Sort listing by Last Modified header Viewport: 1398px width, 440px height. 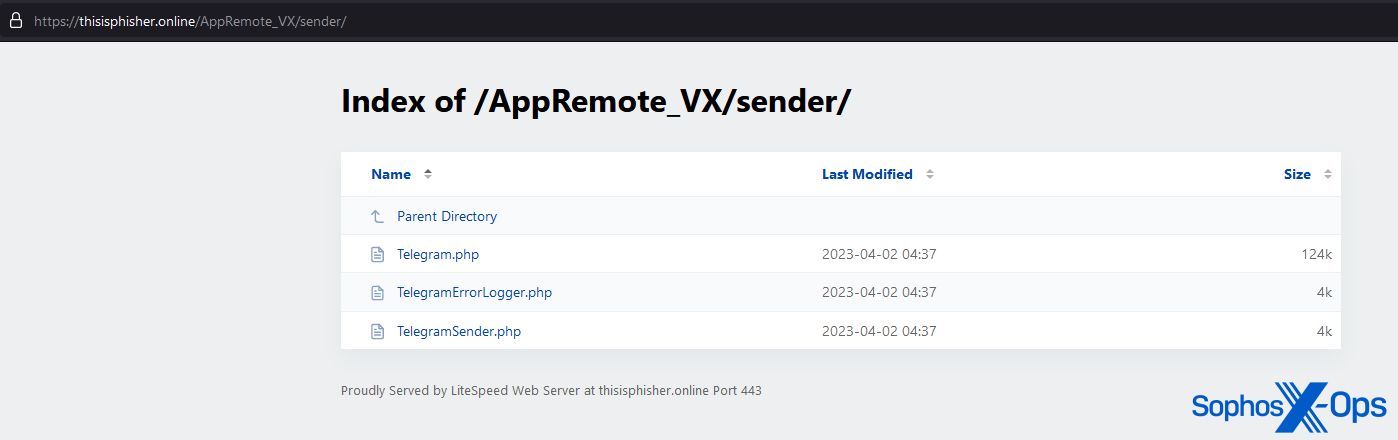867,174
